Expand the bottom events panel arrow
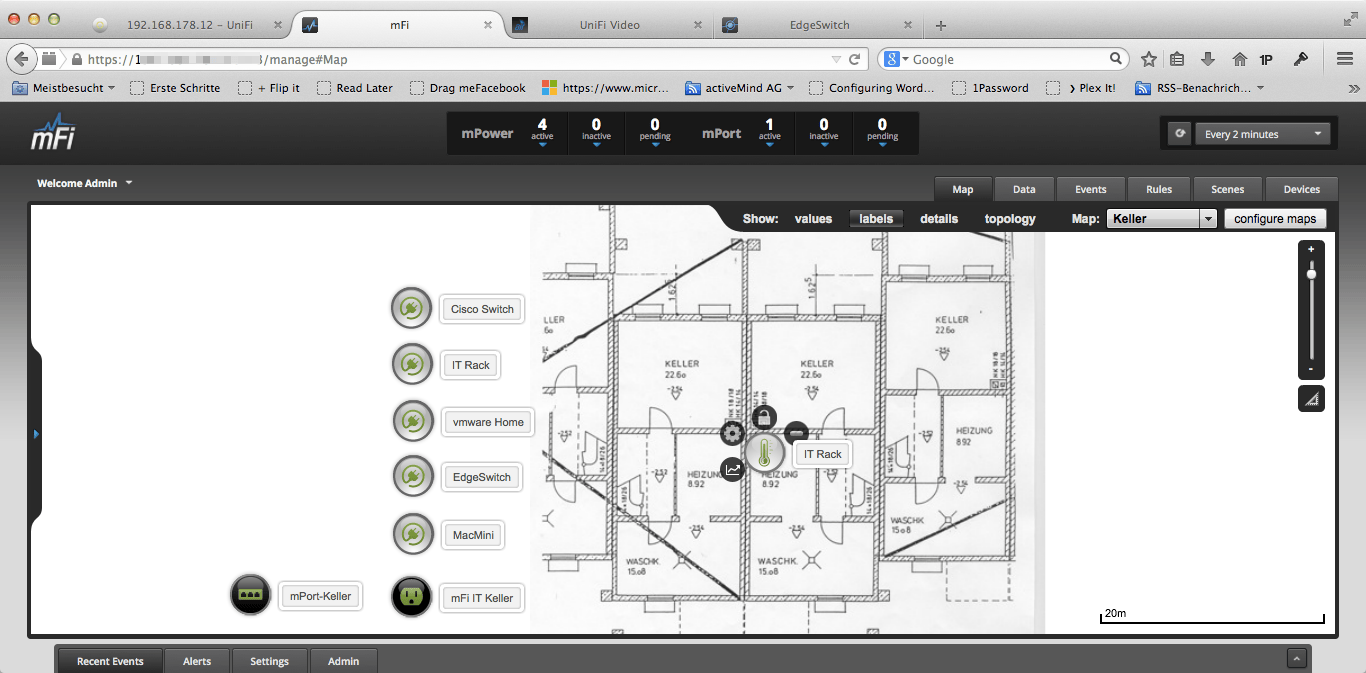 (1297, 658)
